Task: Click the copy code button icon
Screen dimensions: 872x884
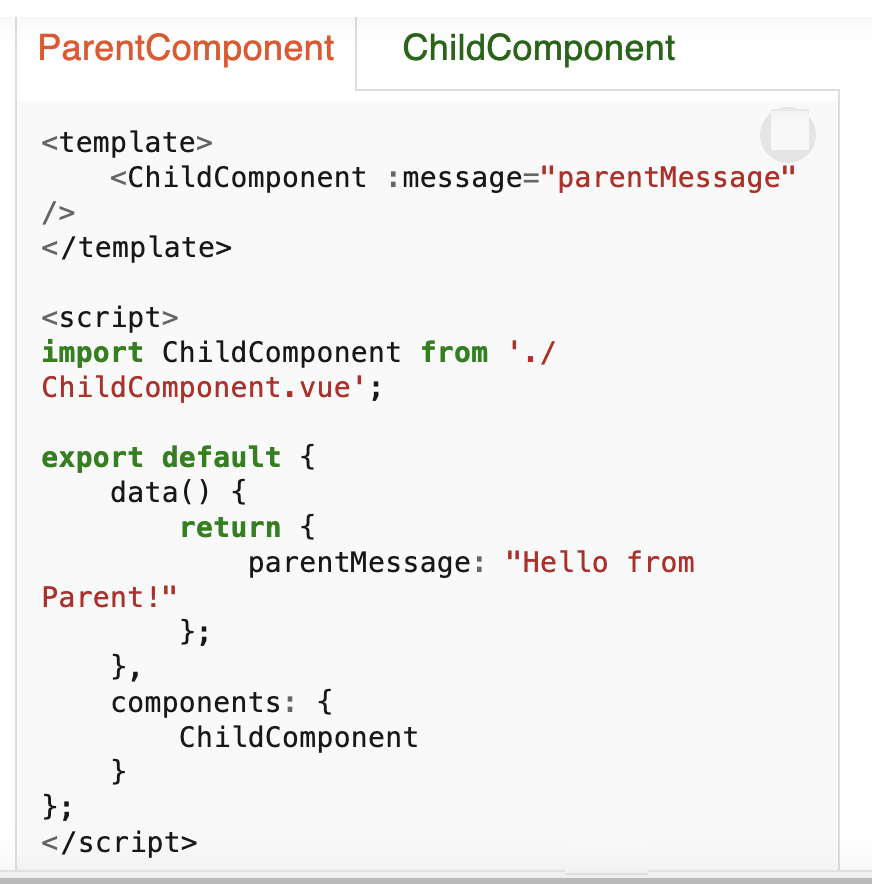Action: point(788,135)
